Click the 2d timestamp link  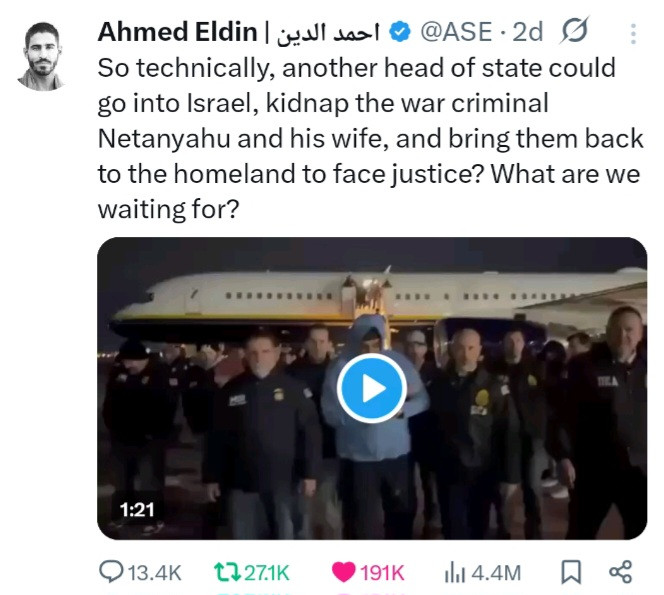pyautogui.click(x=528, y=32)
